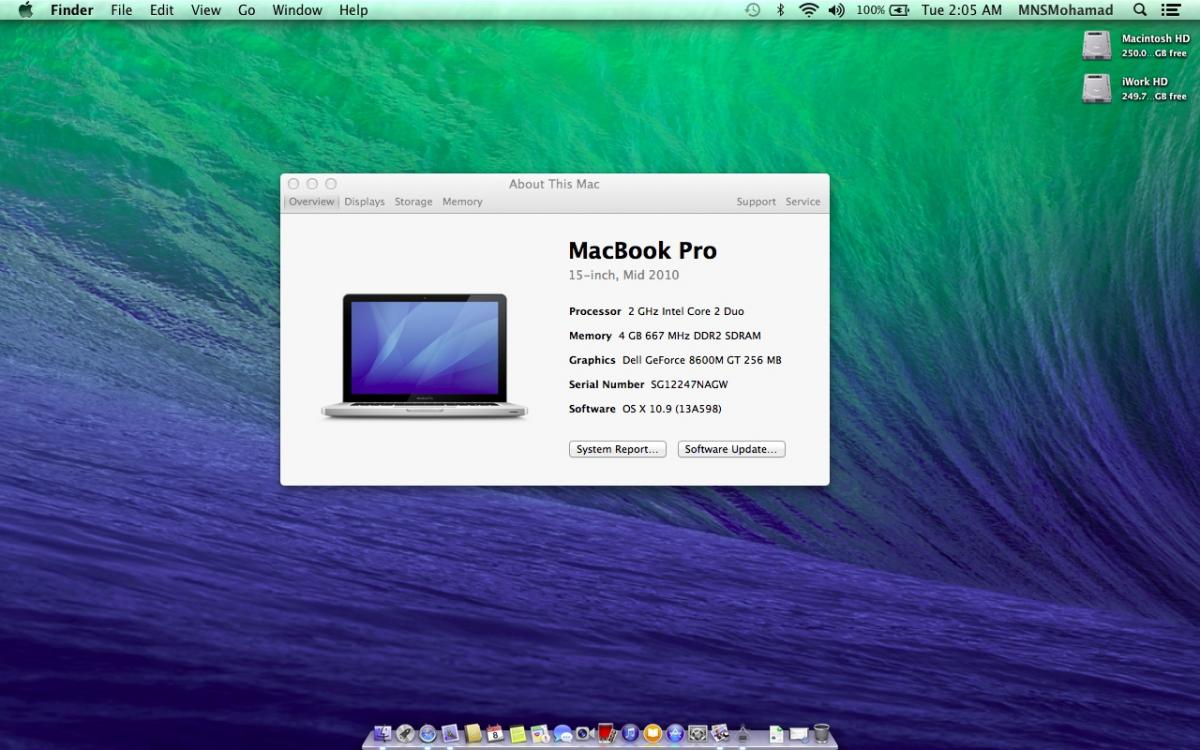Open the MNSMohamad user menu
Viewport: 1200px width, 750px height.
point(1065,10)
